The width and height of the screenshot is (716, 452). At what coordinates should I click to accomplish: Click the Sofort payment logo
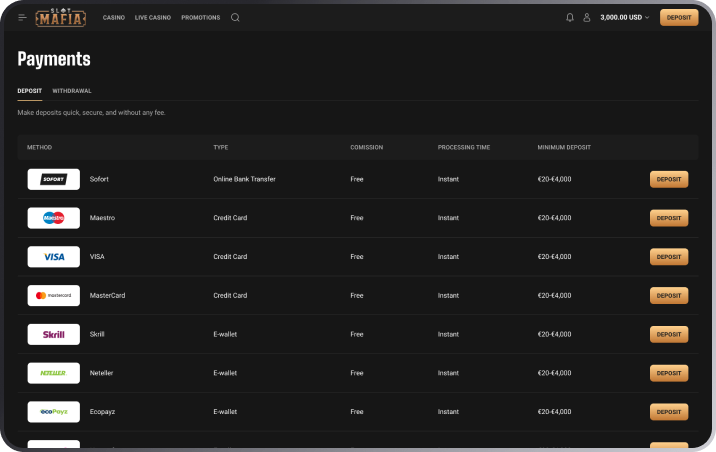tap(53, 179)
